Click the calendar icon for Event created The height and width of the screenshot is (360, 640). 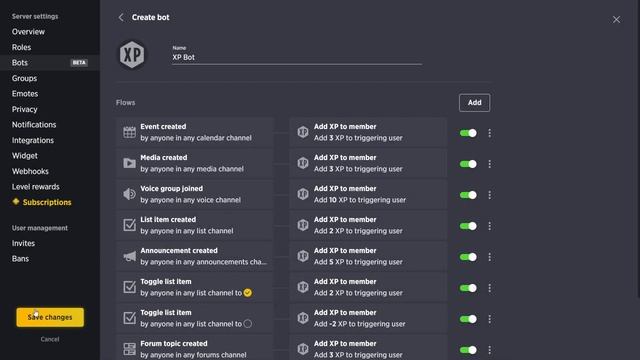coord(129,132)
